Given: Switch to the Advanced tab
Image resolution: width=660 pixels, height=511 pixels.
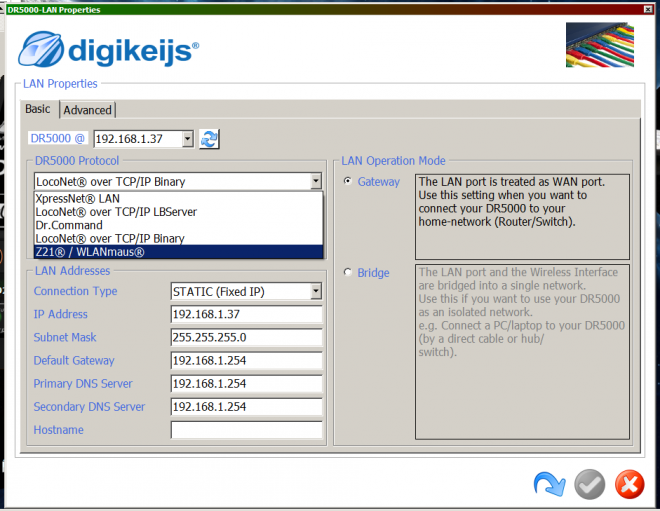Looking at the screenshot, I should click(88, 110).
